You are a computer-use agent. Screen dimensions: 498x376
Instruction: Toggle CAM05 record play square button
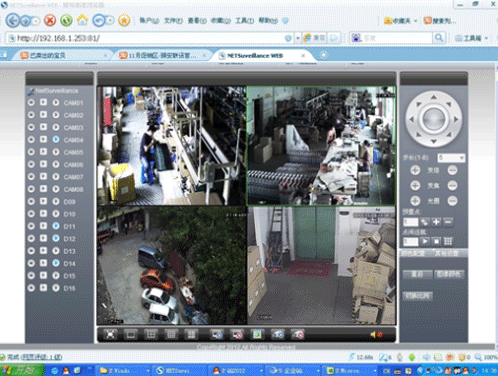coord(43,152)
